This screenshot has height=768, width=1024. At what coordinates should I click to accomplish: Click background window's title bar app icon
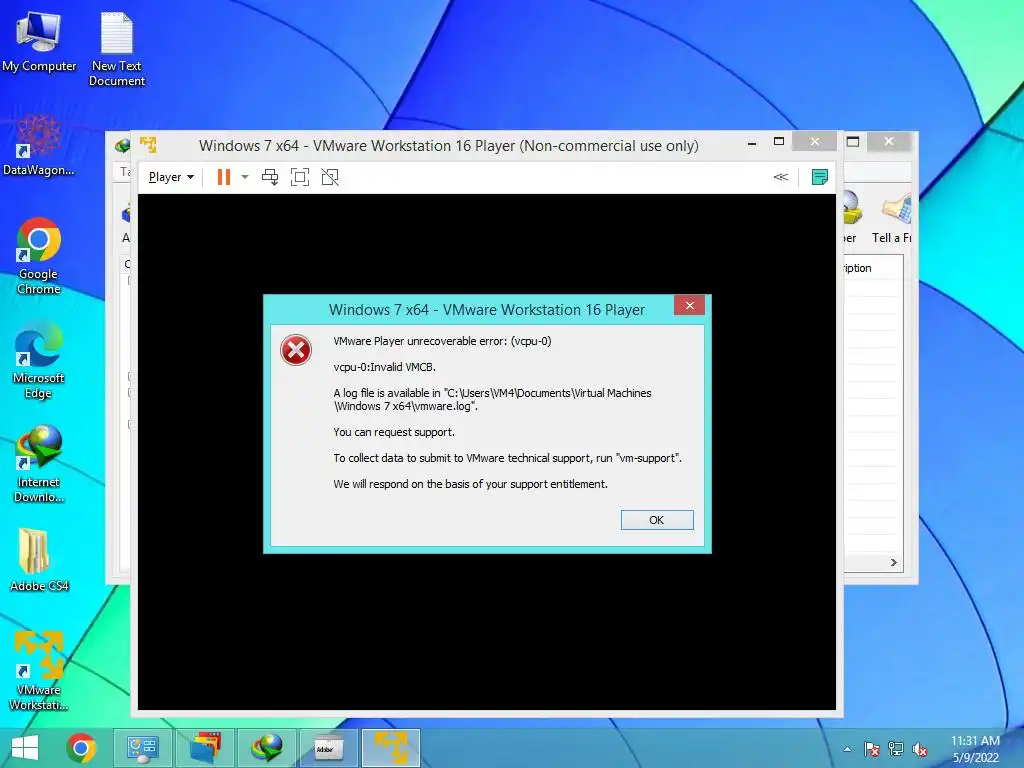tap(121, 145)
